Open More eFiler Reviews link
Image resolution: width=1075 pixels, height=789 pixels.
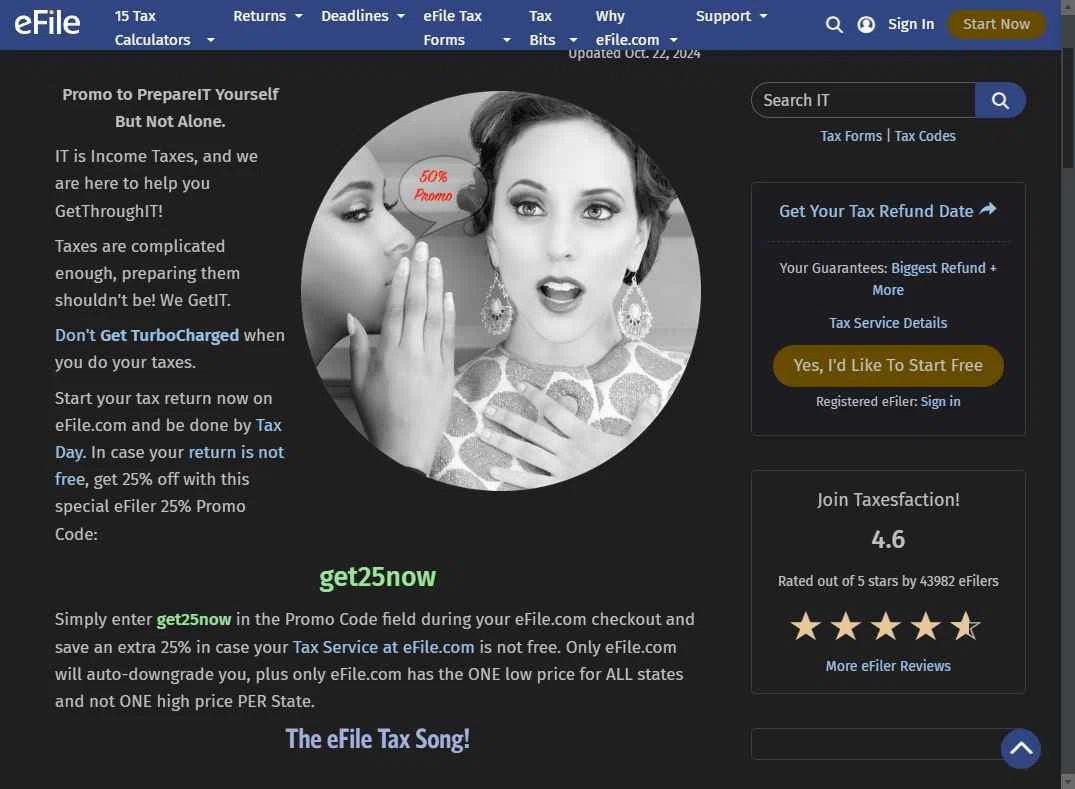(x=888, y=666)
